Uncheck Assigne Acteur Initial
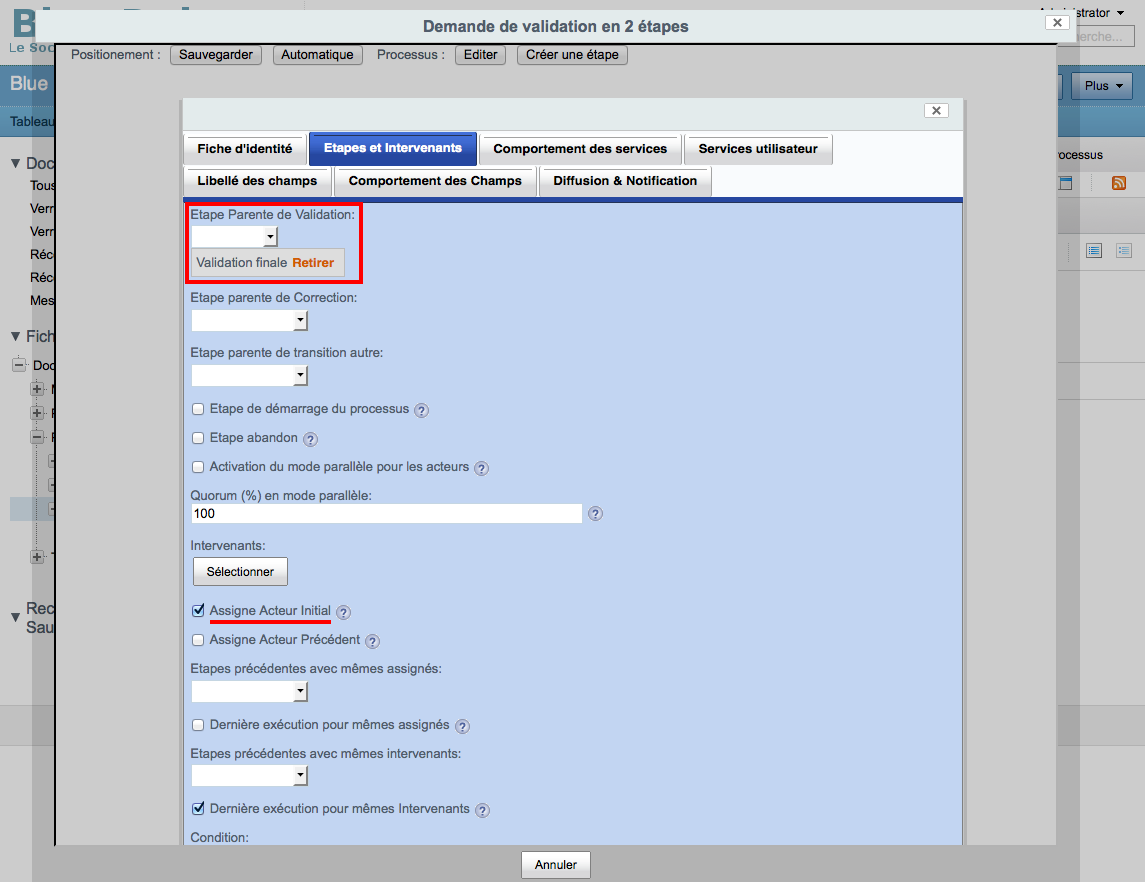 pyautogui.click(x=198, y=610)
